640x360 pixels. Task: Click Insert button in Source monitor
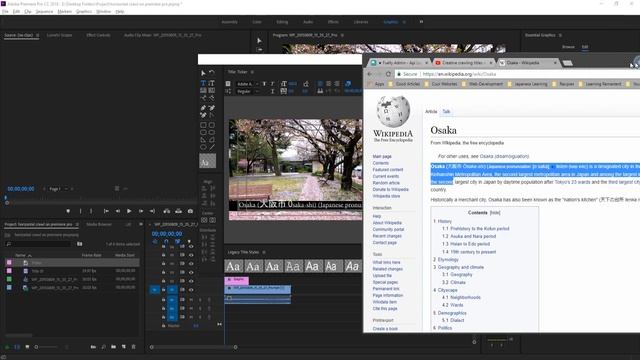coord(167,211)
